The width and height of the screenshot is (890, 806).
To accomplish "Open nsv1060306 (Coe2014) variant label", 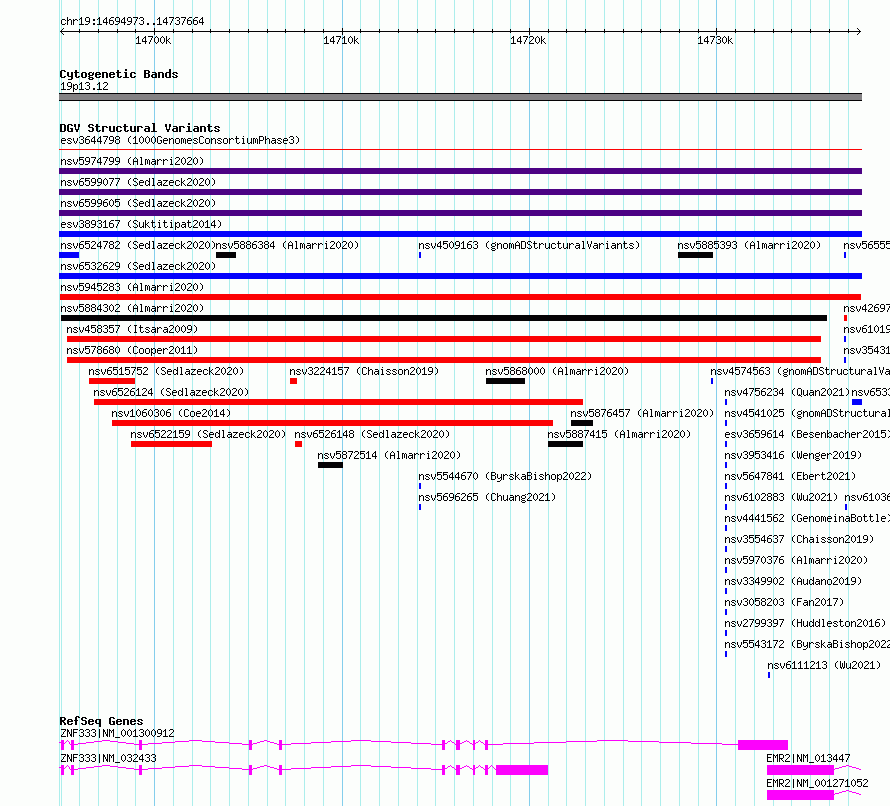I will pyautogui.click(x=171, y=413).
